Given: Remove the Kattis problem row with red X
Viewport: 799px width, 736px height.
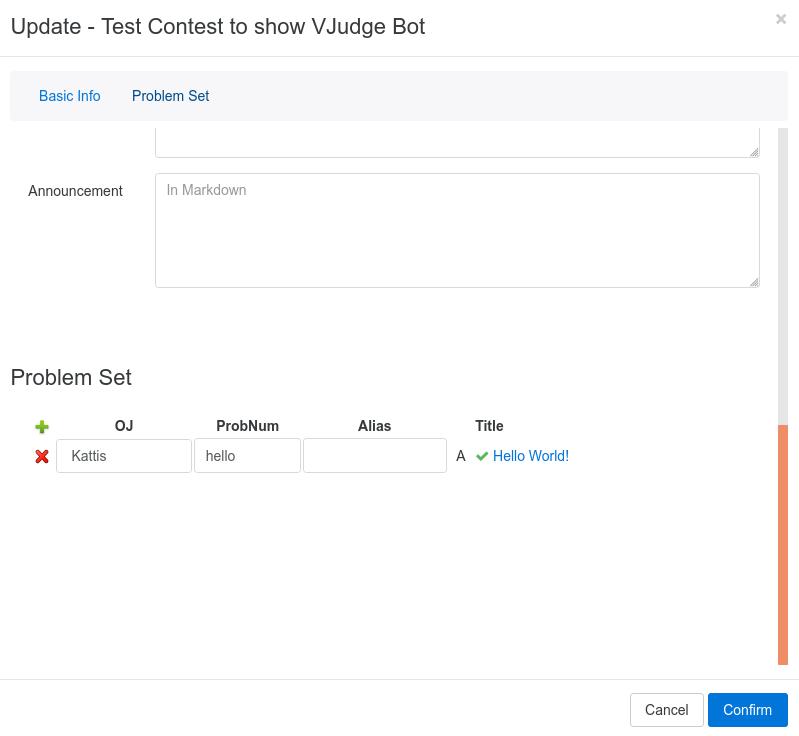Looking at the screenshot, I should point(42,456).
